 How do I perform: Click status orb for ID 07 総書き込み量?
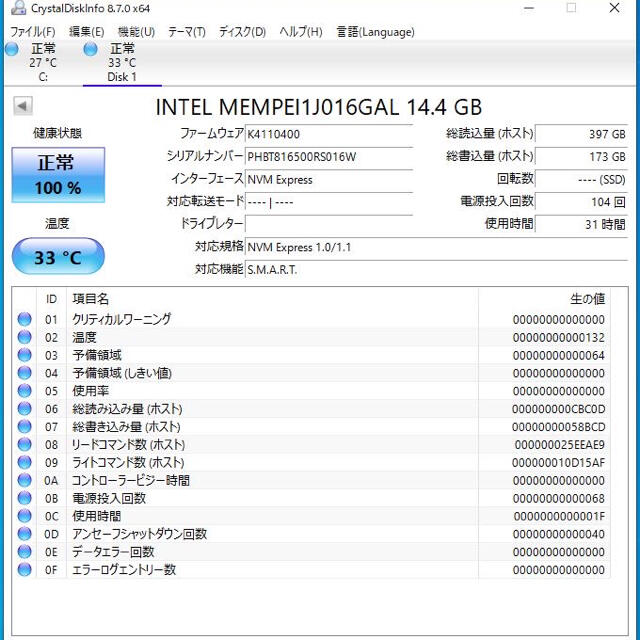[x=24, y=427]
